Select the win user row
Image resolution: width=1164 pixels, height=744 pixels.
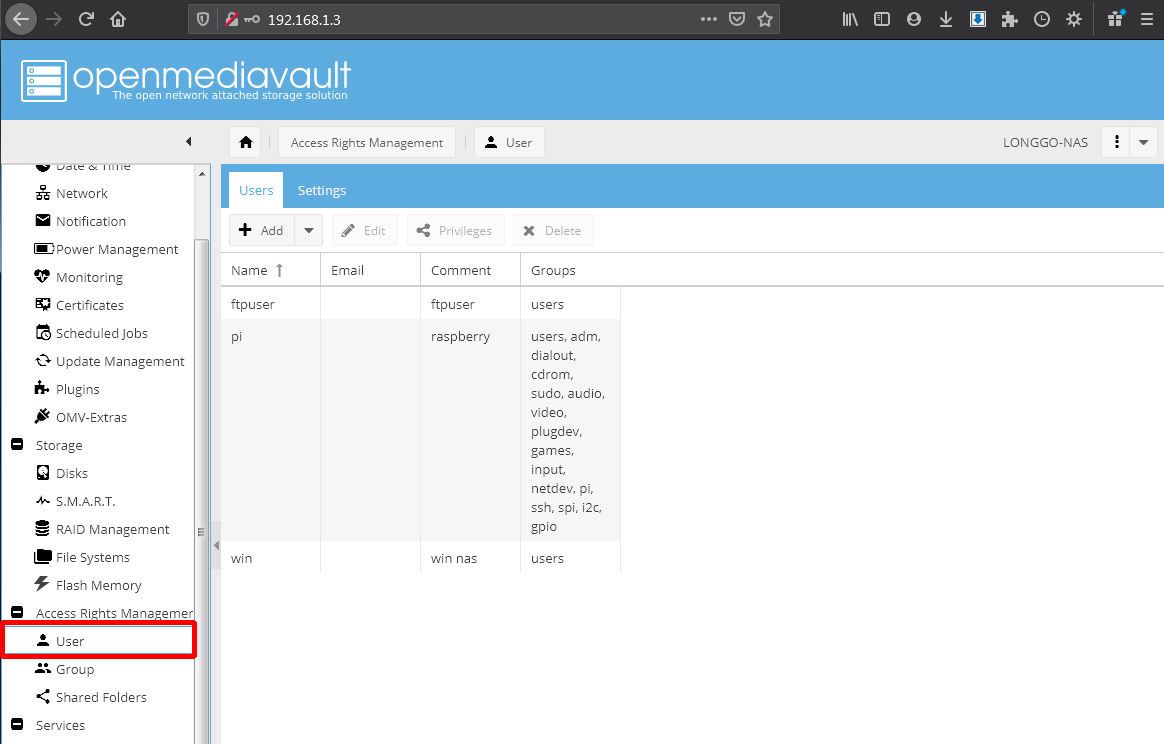(x=420, y=558)
